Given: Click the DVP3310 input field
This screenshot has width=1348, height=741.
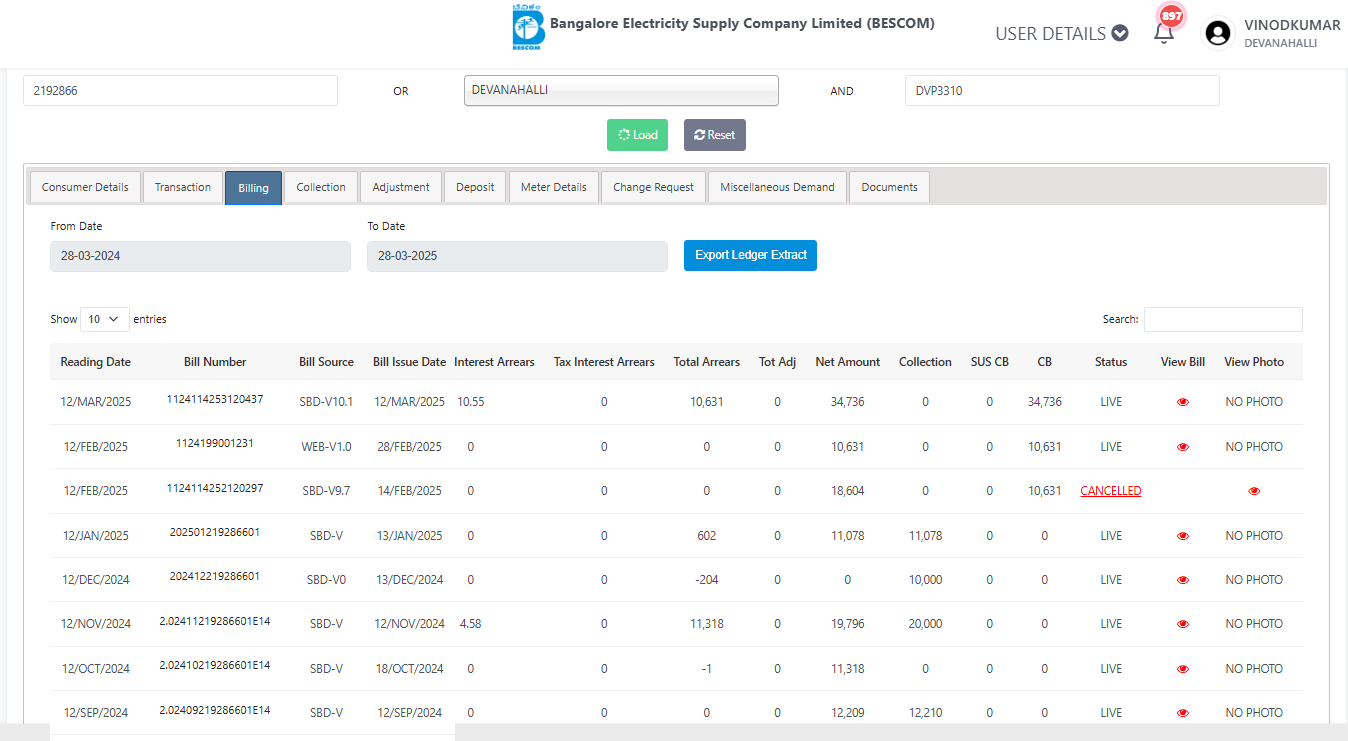Looking at the screenshot, I should [x=1062, y=90].
